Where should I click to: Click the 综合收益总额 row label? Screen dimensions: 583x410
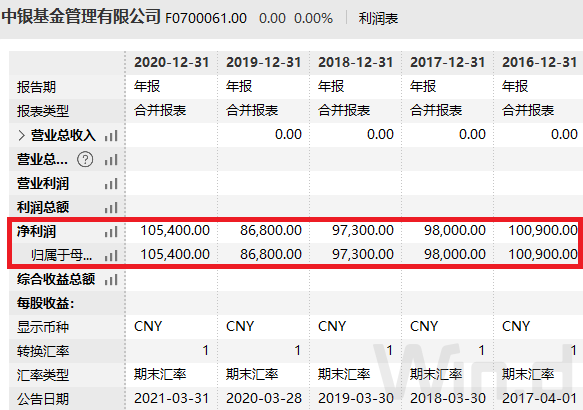tap(56, 279)
